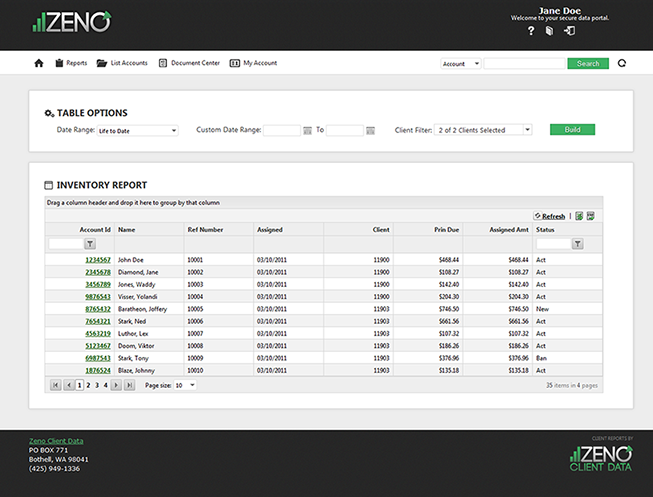The height and width of the screenshot is (497, 653).
Task: Open calendar picker for custom end date
Action: click(370, 130)
